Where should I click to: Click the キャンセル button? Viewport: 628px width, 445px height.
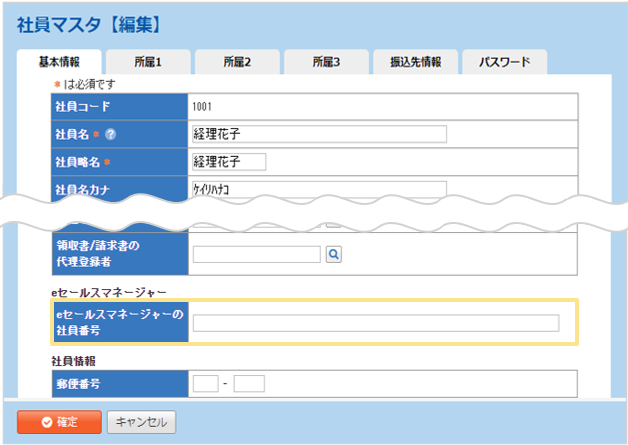(x=141, y=422)
